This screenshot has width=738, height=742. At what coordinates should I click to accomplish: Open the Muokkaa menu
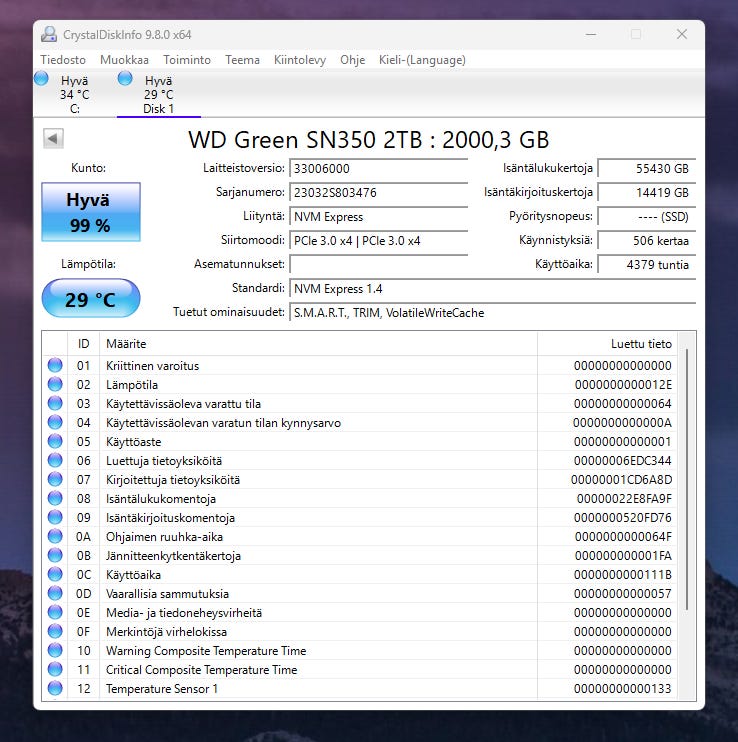[124, 60]
